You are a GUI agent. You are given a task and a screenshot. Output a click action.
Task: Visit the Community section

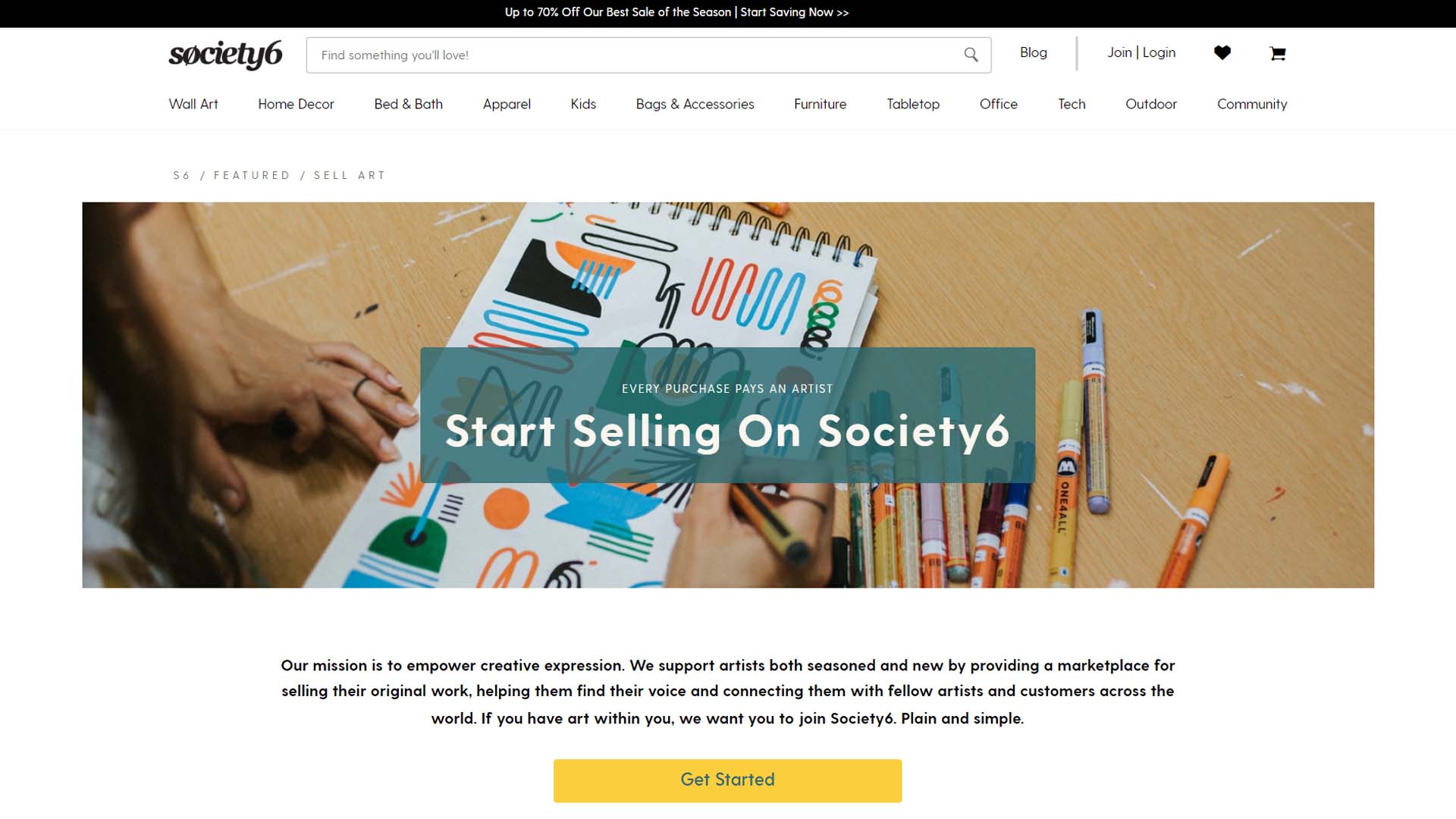pyautogui.click(x=1252, y=104)
